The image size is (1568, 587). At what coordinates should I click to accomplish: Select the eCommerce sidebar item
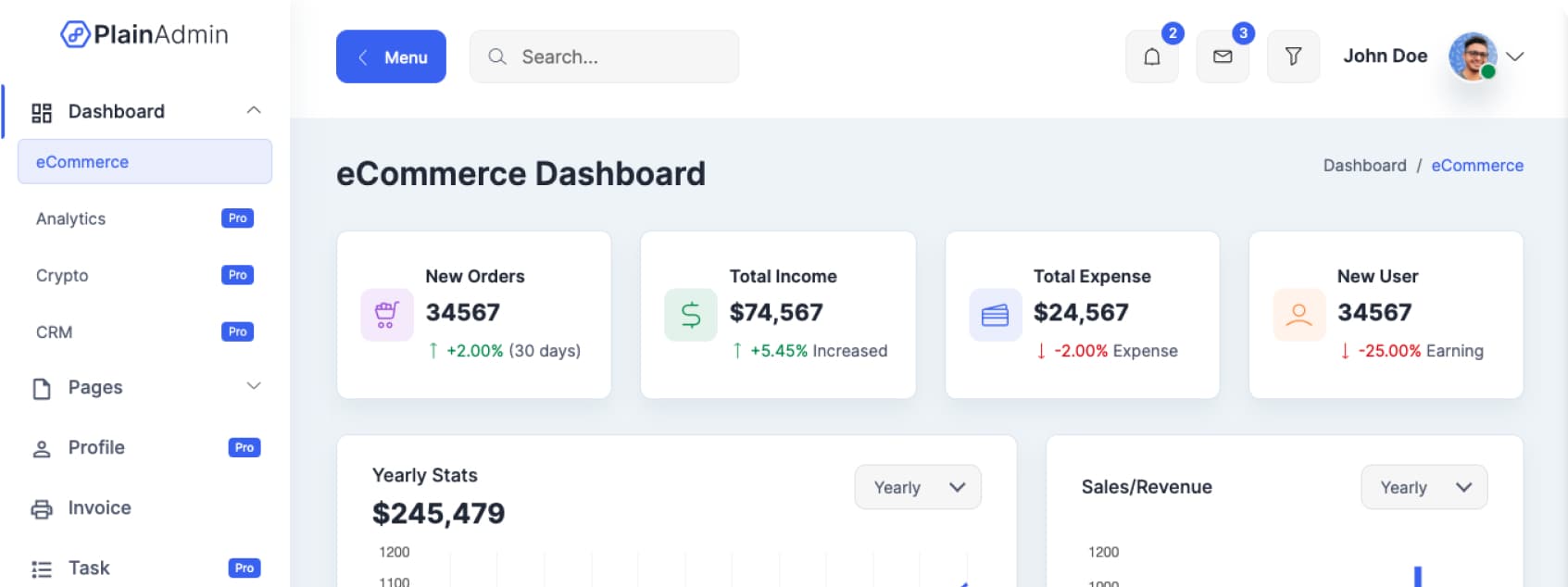(x=144, y=162)
